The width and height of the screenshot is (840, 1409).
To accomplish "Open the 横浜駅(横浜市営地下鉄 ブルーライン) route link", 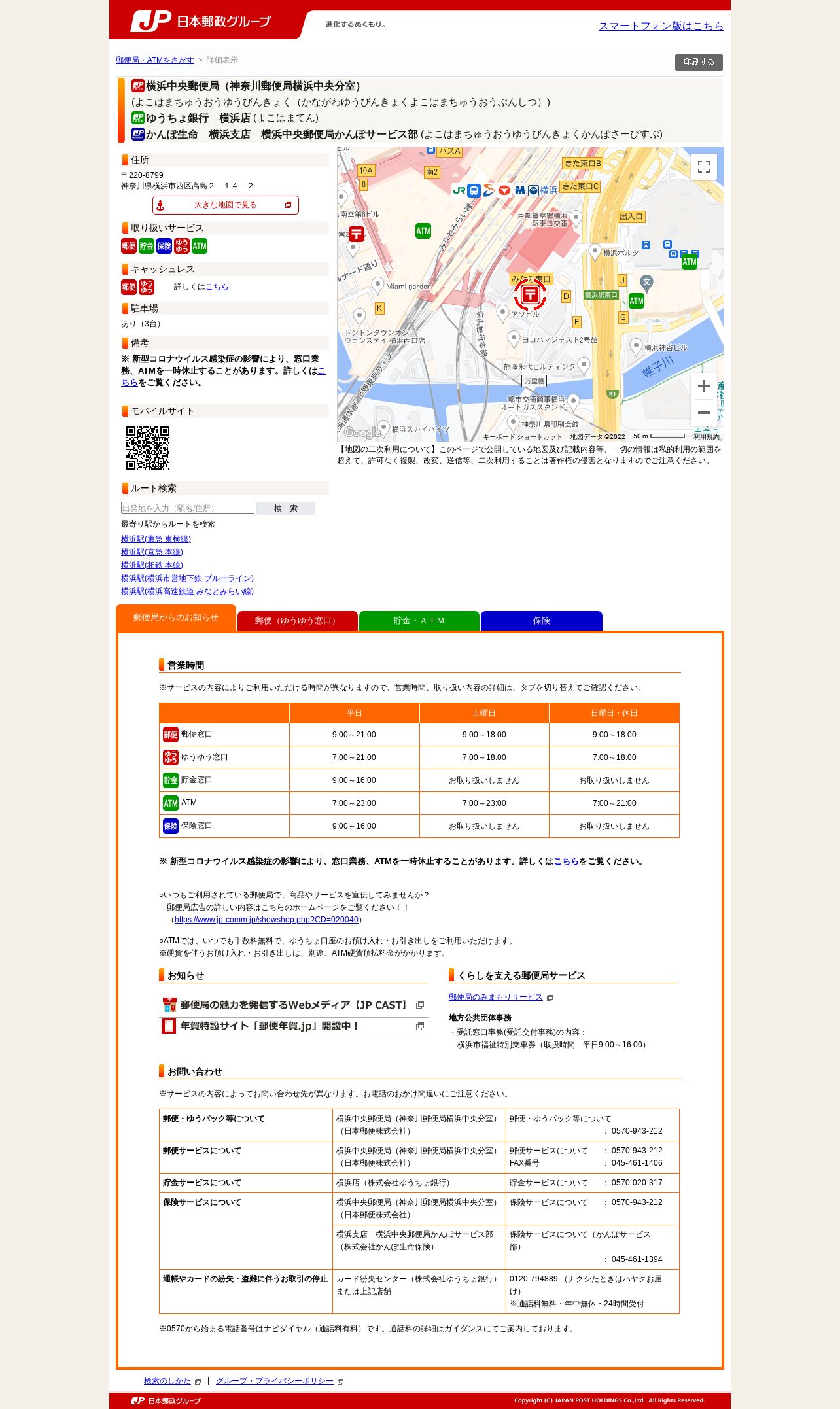I will pos(187,578).
